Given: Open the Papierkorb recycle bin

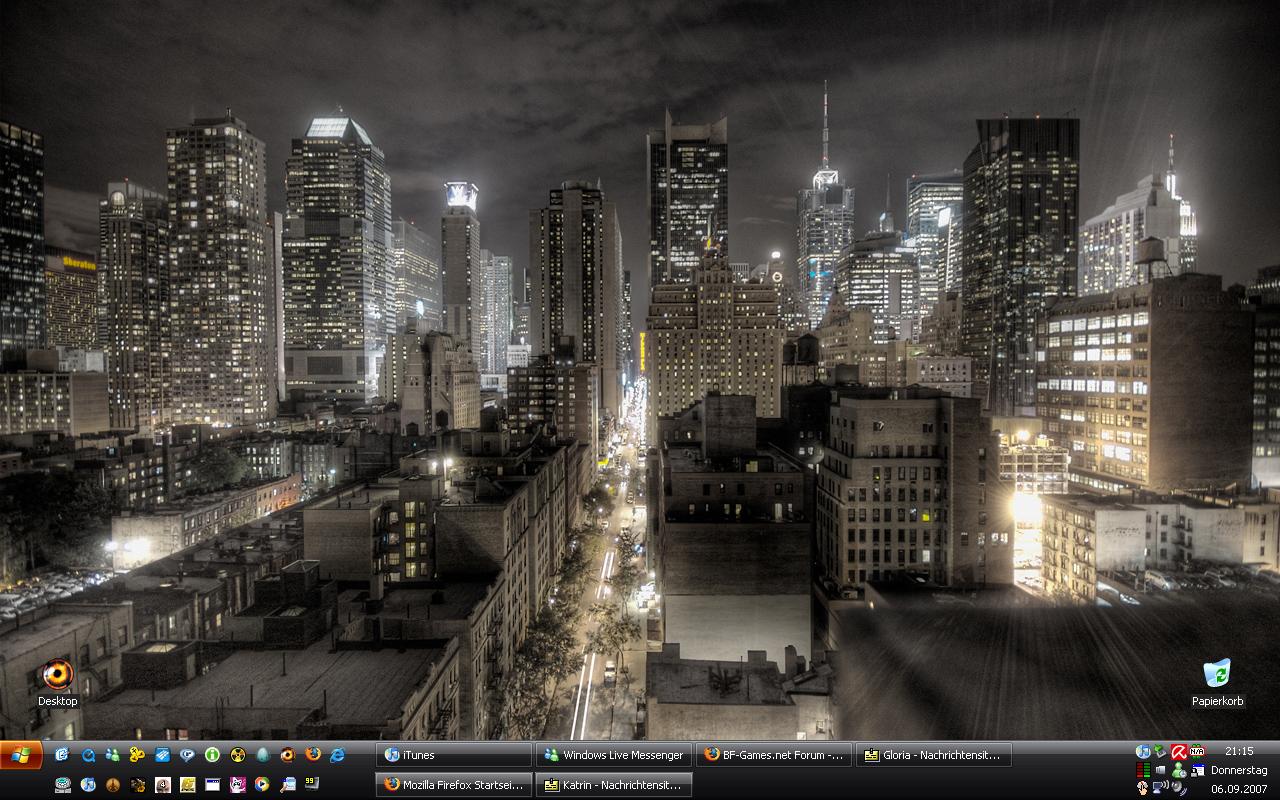Looking at the screenshot, I should point(1217,681).
